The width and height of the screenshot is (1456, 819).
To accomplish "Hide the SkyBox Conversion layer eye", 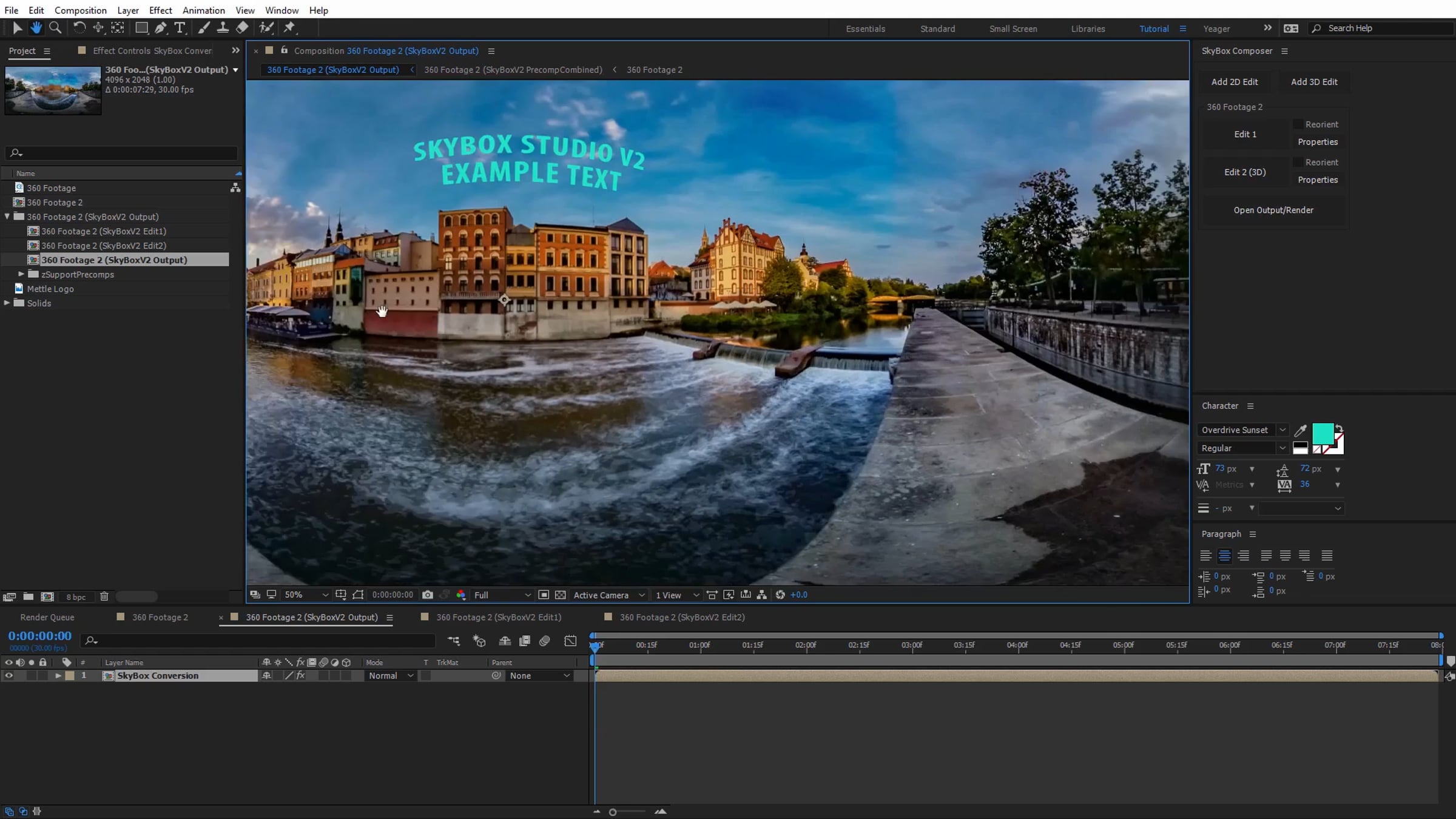I will pos(9,676).
